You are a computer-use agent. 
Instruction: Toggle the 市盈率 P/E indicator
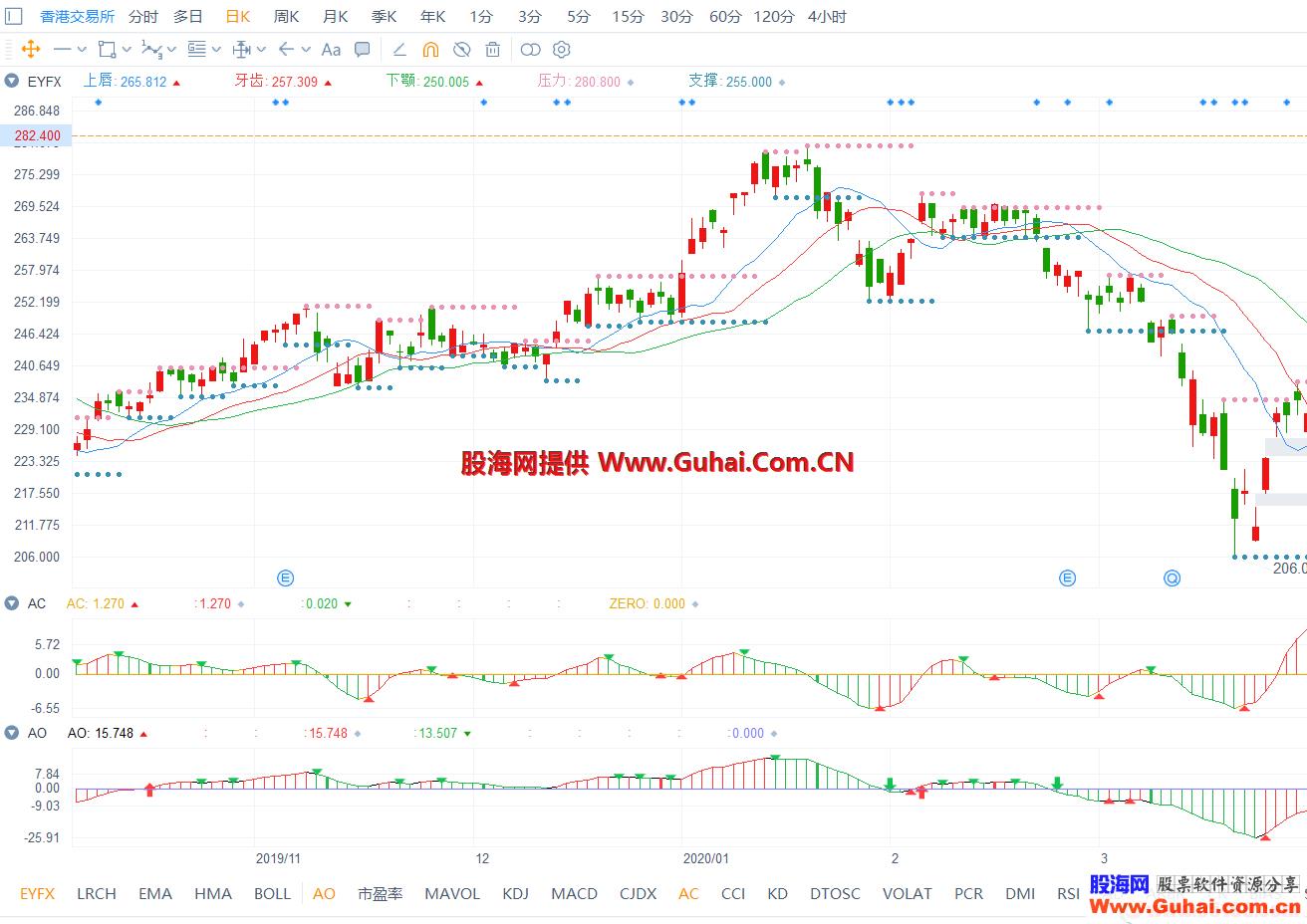[380, 893]
